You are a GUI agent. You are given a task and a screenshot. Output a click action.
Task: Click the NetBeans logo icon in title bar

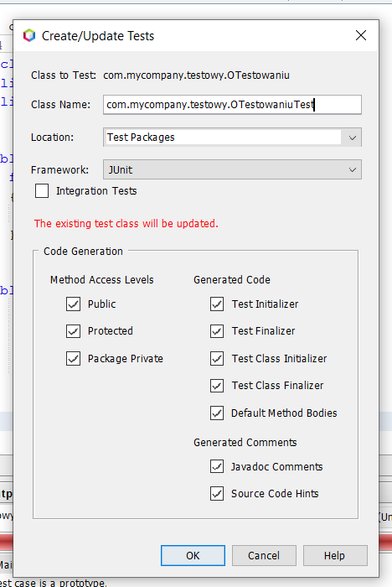coord(29,36)
